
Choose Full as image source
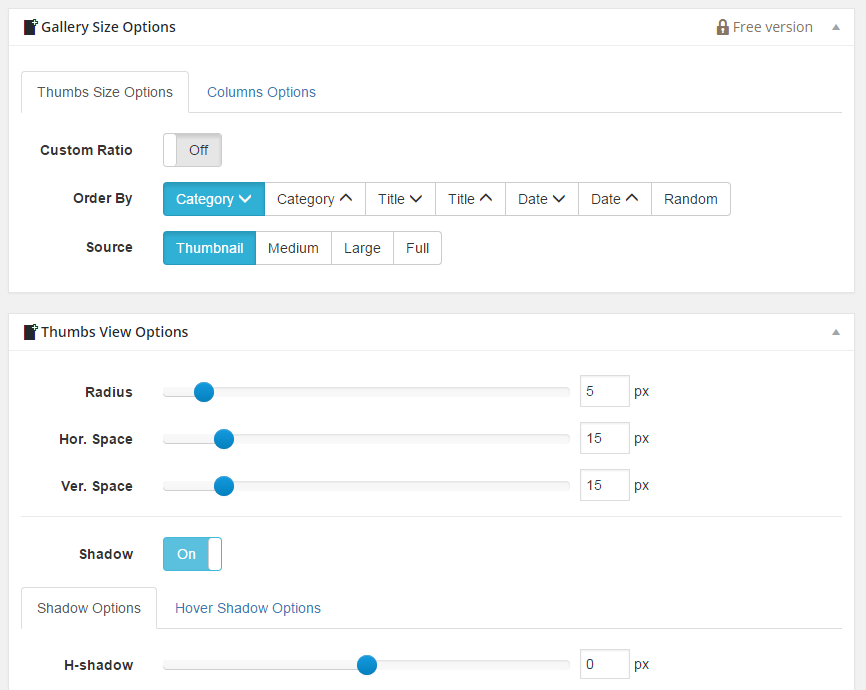point(418,248)
